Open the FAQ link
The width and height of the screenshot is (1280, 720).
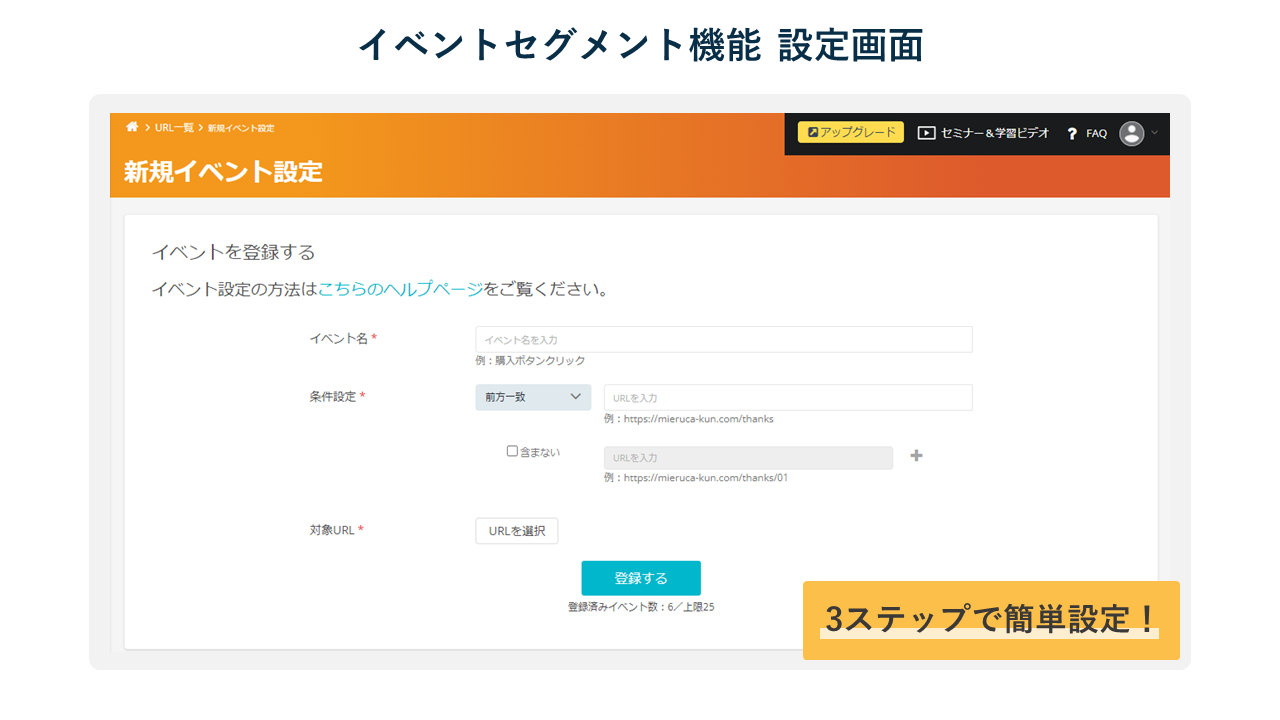coord(1096,133)
